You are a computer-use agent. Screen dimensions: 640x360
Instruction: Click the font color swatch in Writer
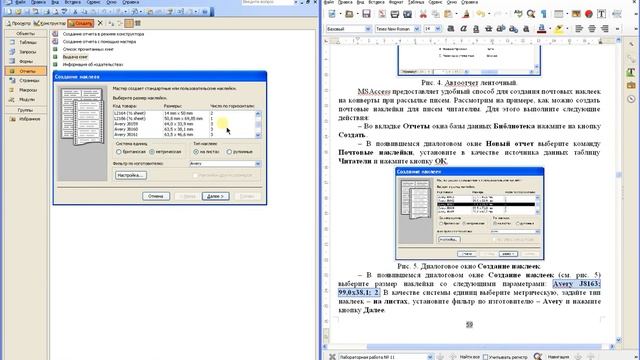point(542,29)
